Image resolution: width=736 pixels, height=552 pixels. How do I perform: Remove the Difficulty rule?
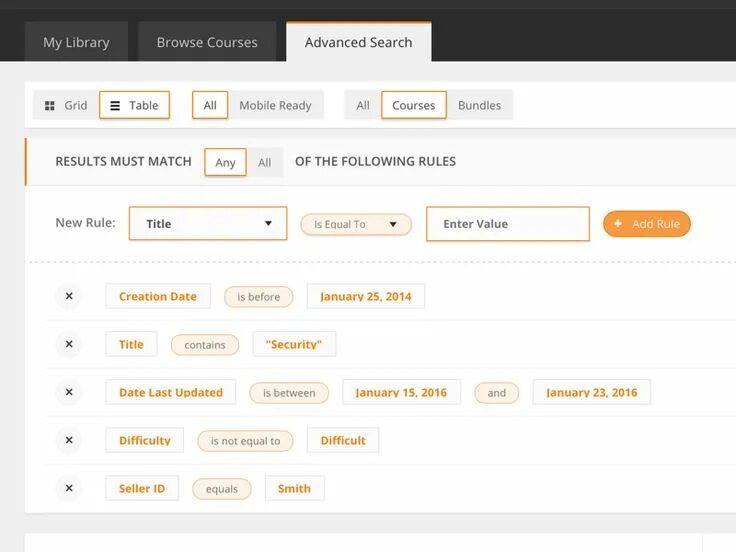(x=69, y=440)
